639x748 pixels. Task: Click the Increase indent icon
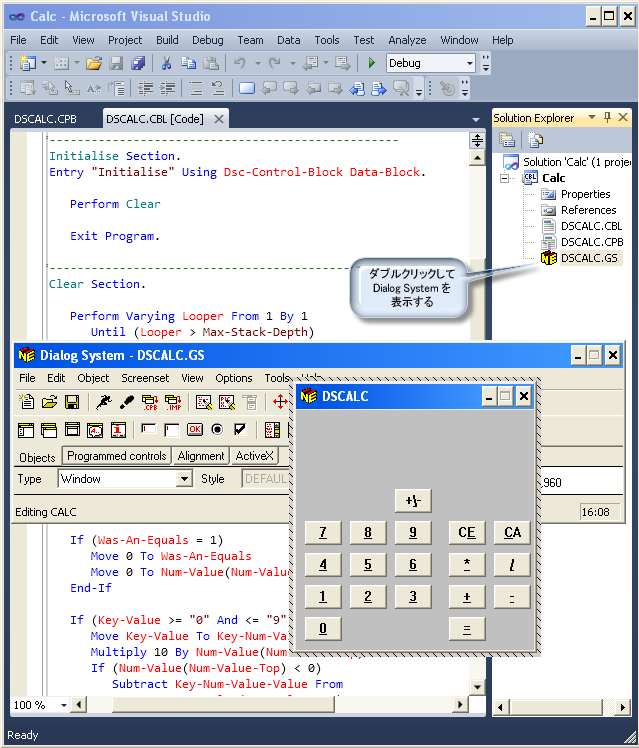[167, 88]
